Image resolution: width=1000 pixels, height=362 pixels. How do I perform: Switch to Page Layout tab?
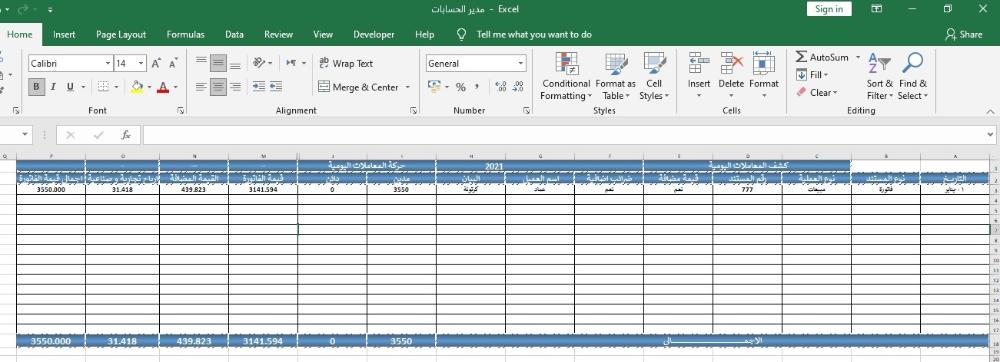[x=121, y=34]
